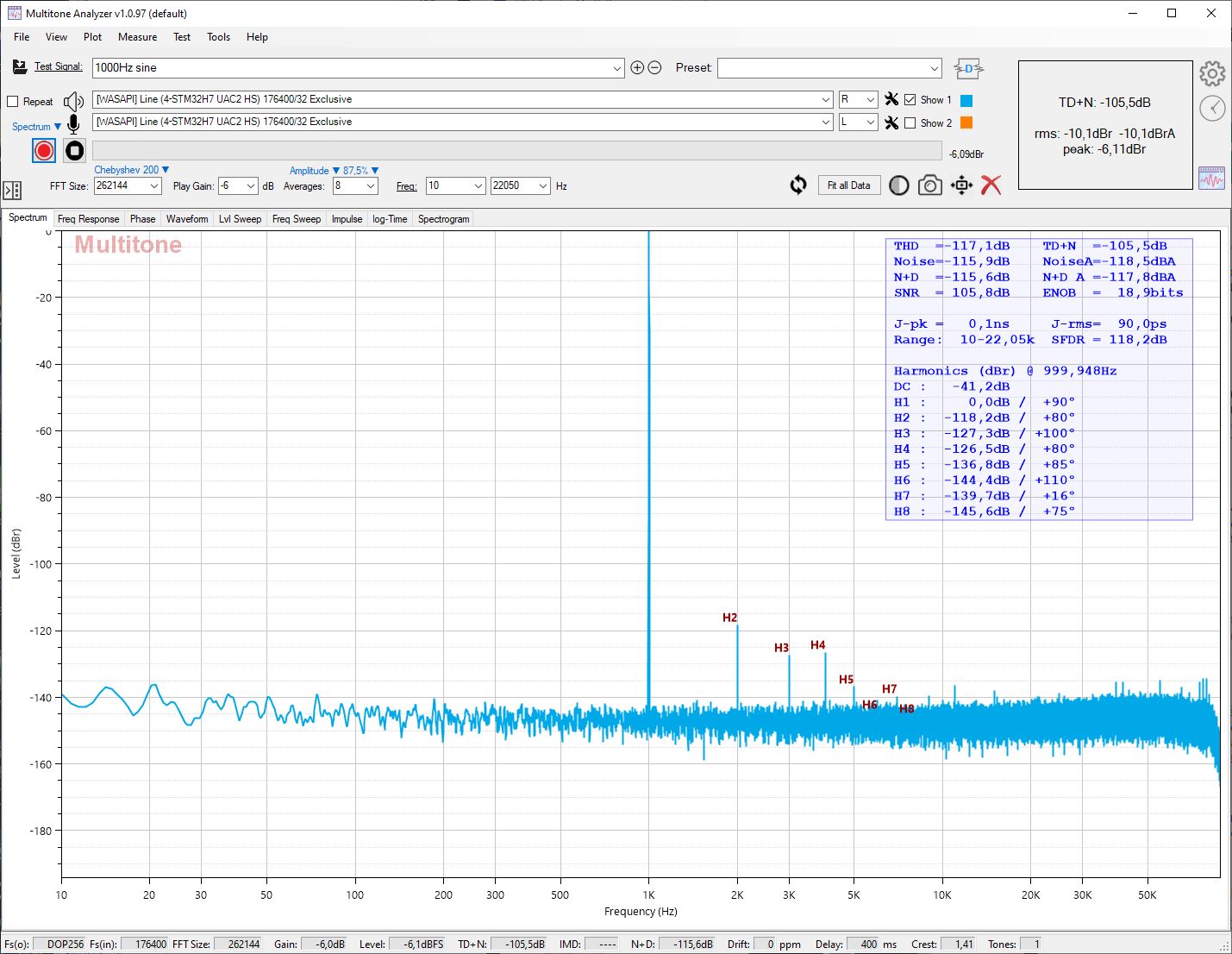1232x954 pixels.
Task: Open the start frequency 10 dropdown
Action: [455, 185]
